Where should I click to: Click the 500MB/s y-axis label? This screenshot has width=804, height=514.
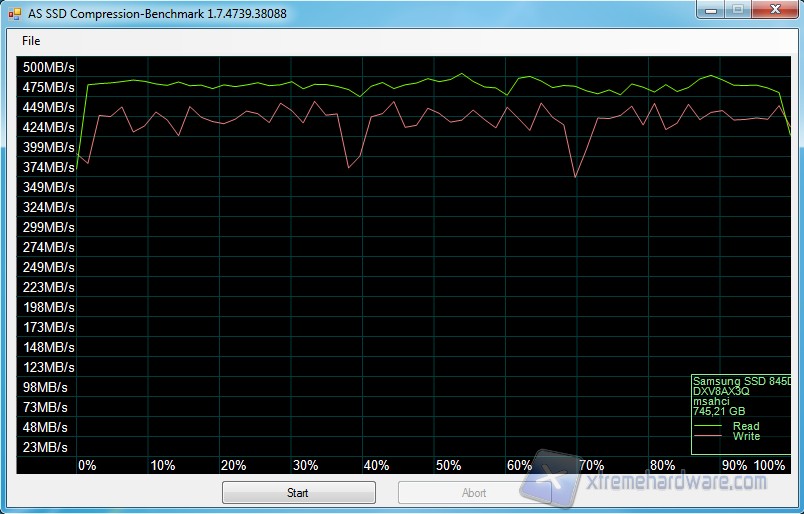click(49, 67)
